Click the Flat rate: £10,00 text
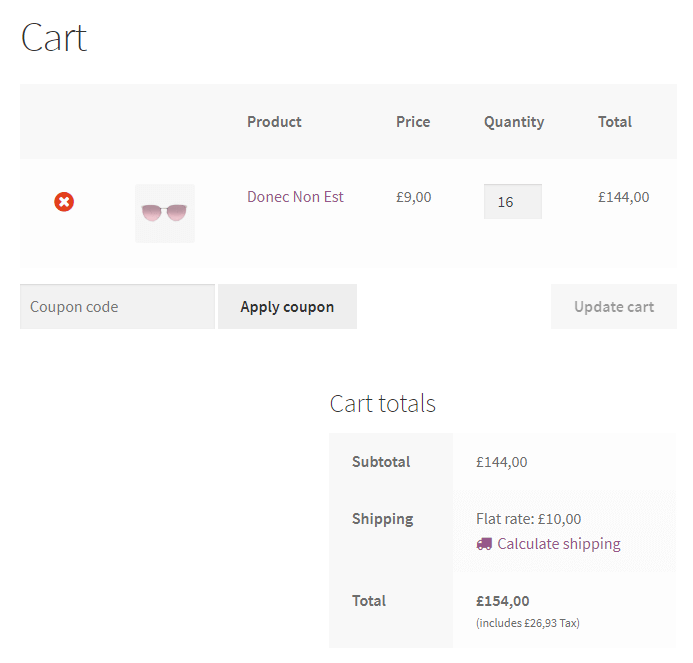The image size is (693, 663). click(529, 519)
